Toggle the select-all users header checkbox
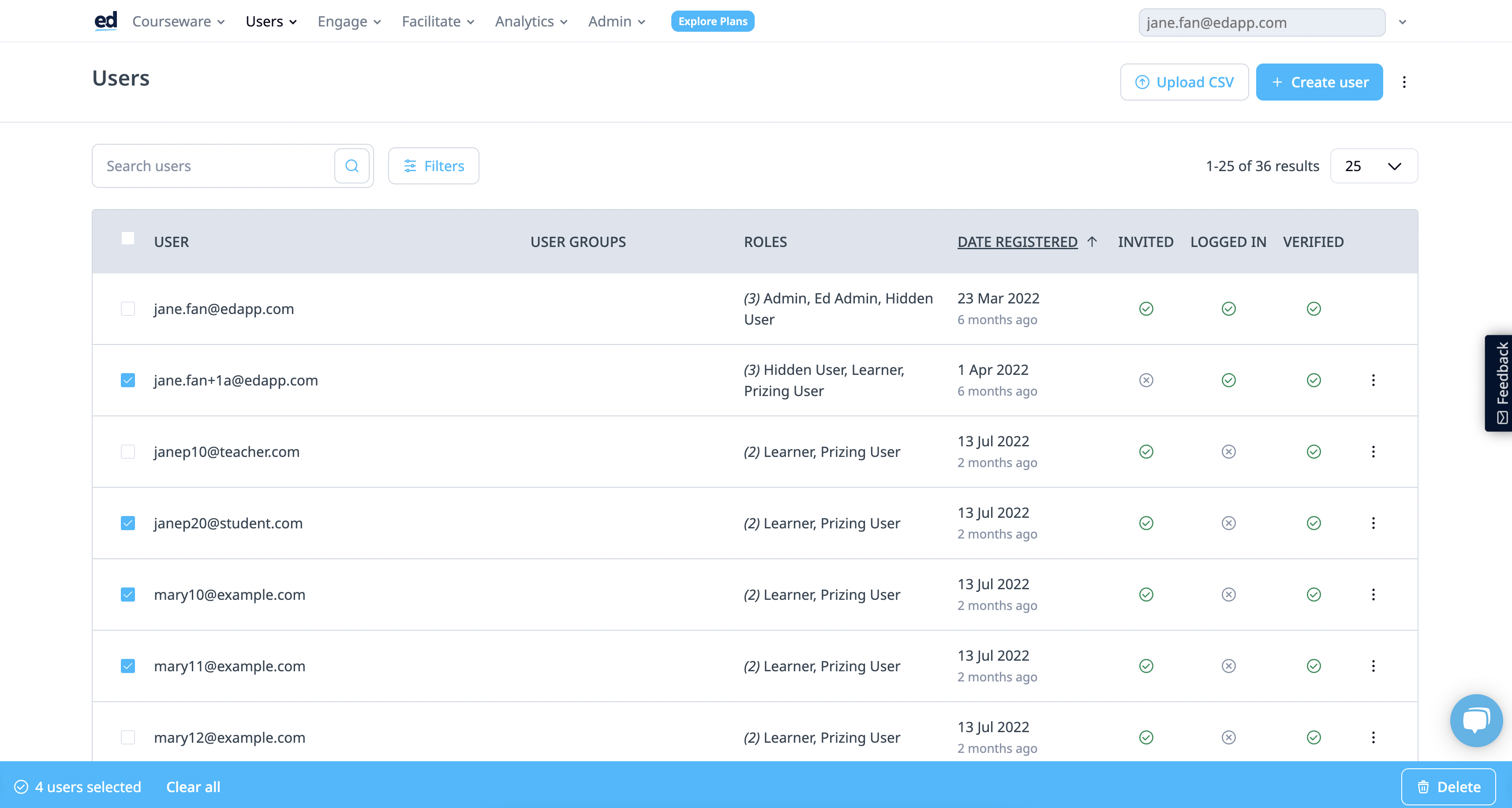Image resolution: width=1512 pixels, height=808 pixels. point(127,238)
